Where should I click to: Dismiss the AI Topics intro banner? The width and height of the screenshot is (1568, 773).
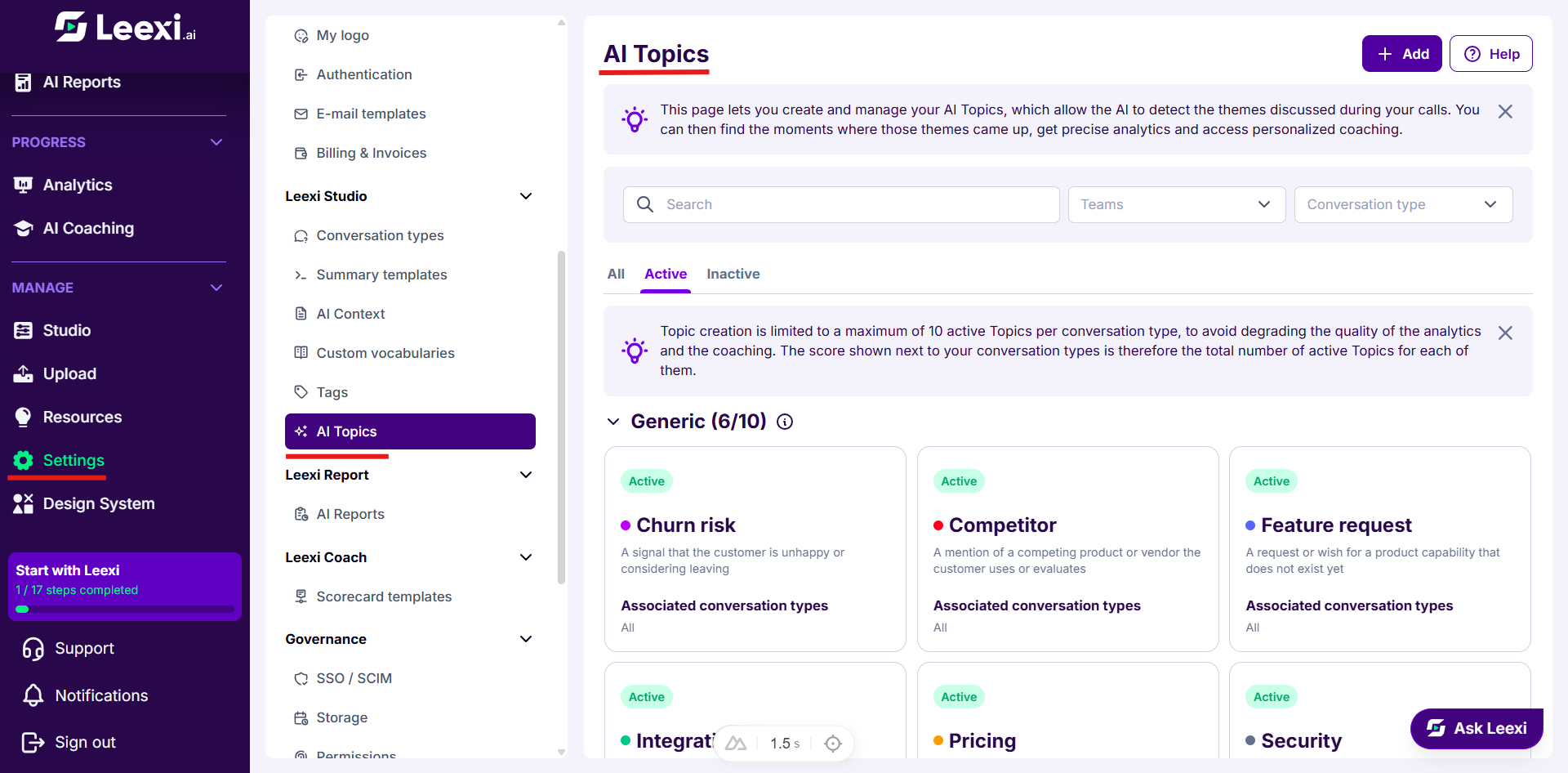pos(1505,111)
